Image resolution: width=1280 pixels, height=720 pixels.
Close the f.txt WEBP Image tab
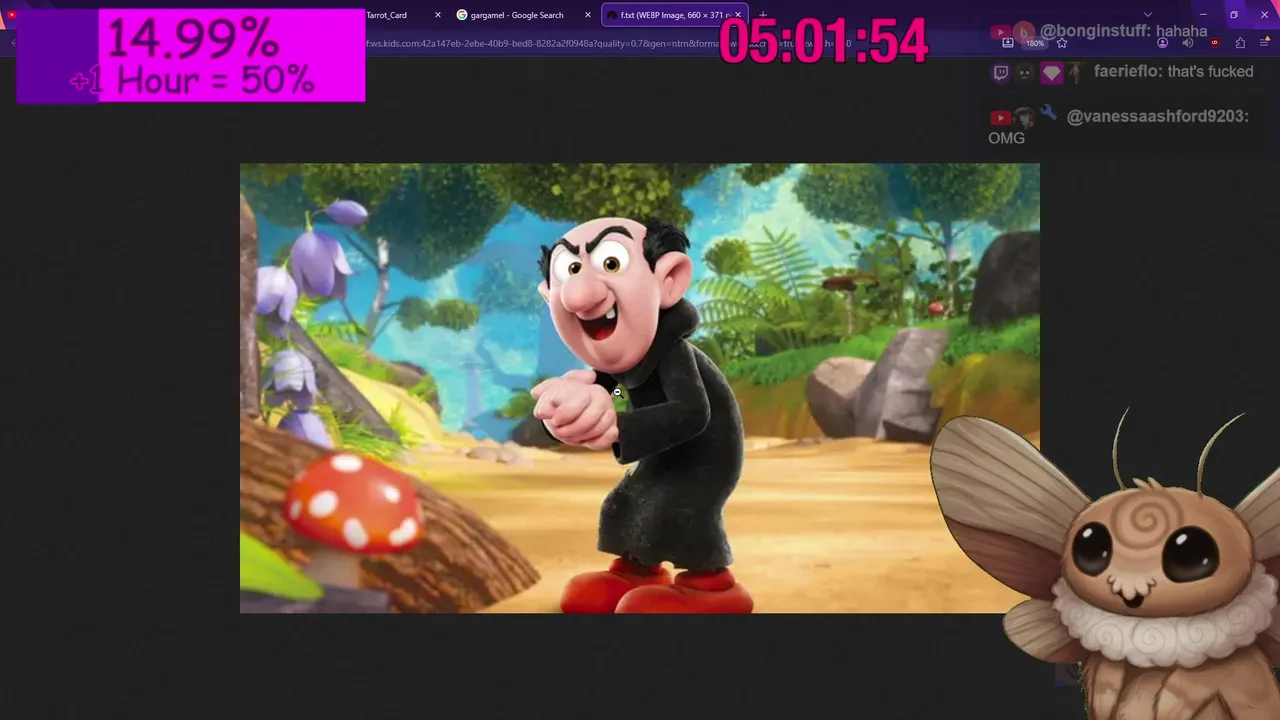738,15
